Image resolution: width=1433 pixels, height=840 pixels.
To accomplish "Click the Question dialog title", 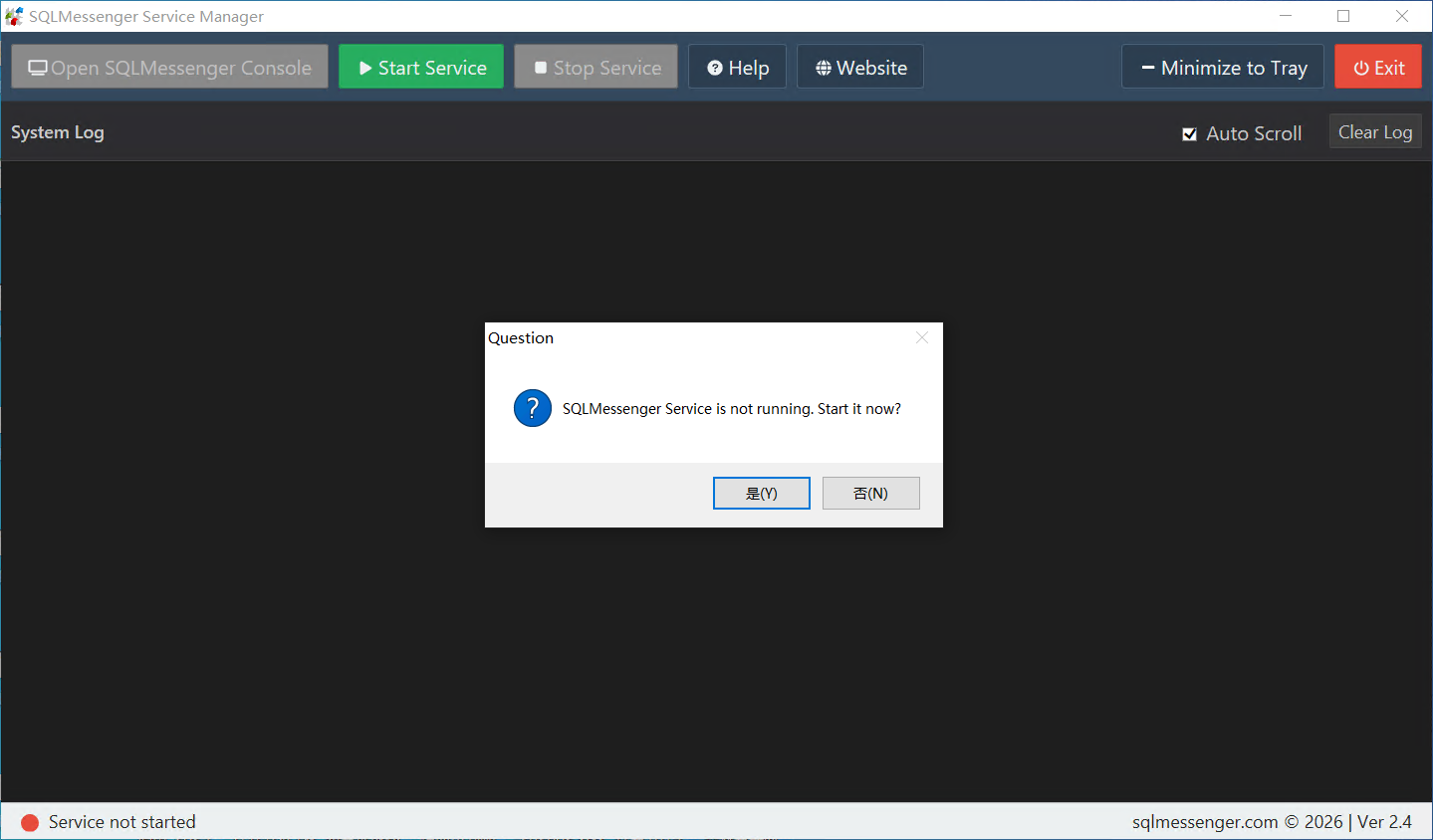I will click(521, 338).
